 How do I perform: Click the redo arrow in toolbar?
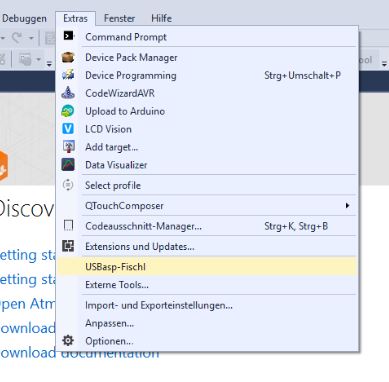tap(17, 38)
